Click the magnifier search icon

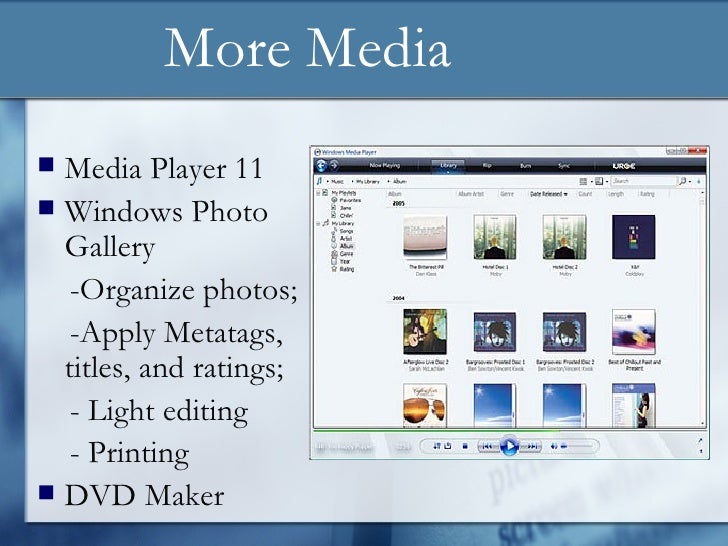(682, 181)
